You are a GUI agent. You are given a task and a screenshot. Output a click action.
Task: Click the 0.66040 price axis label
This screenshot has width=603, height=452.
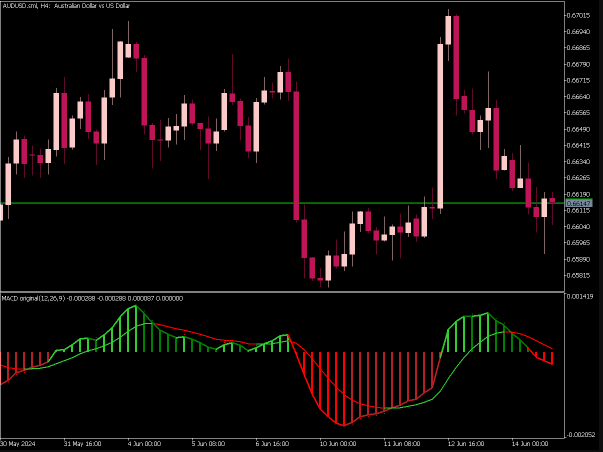click(x=579, y=227)
